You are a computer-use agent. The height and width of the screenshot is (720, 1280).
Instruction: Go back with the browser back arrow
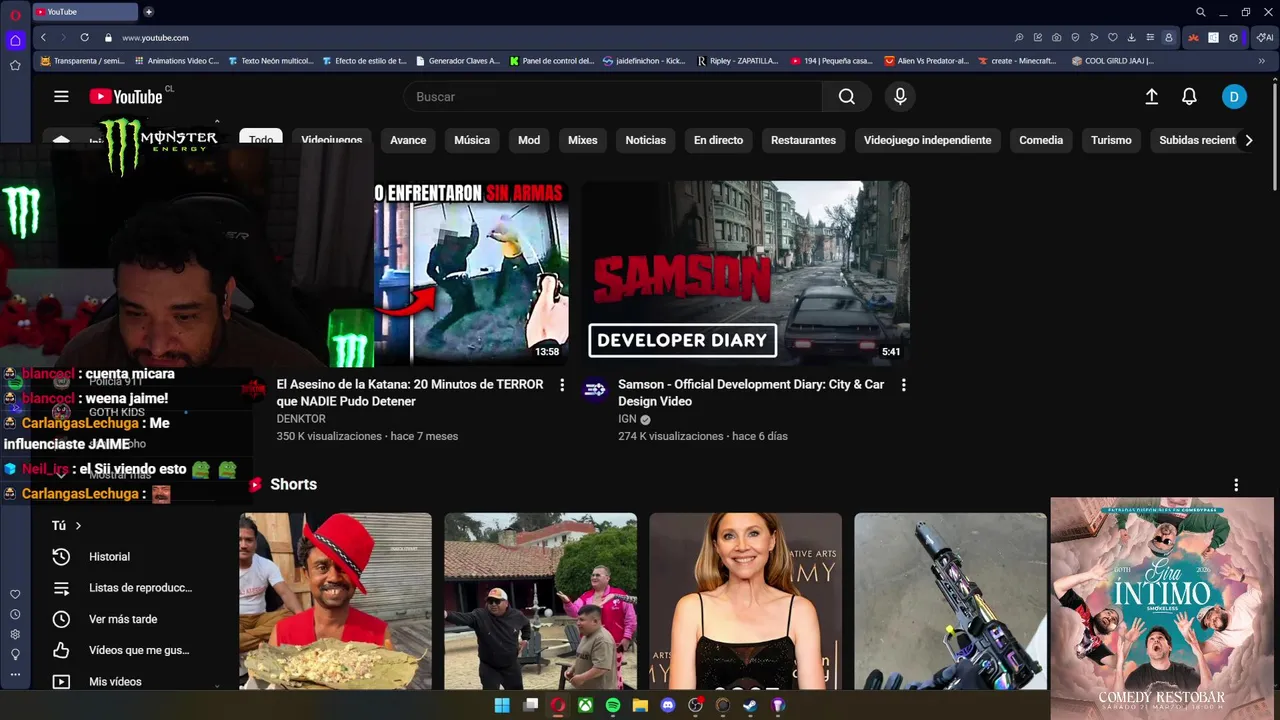[x=43, y=37]
